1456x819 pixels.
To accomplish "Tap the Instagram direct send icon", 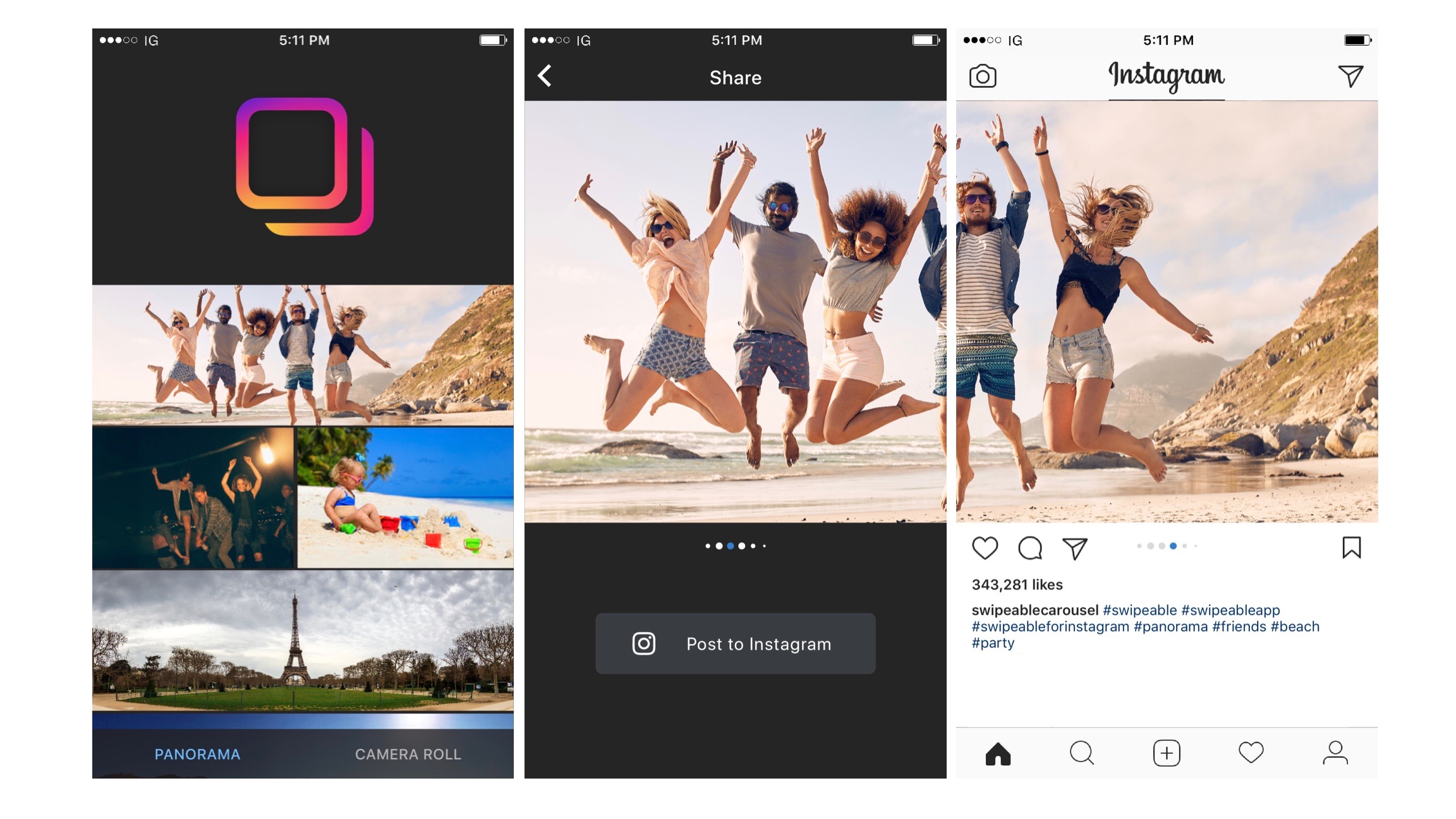I will [x=1350, y=76].
